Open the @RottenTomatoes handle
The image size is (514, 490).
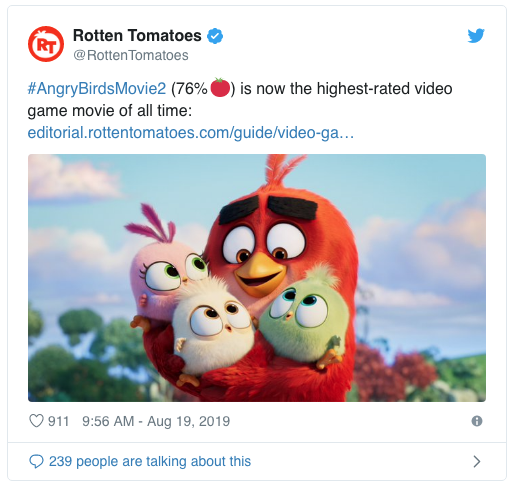131,55
